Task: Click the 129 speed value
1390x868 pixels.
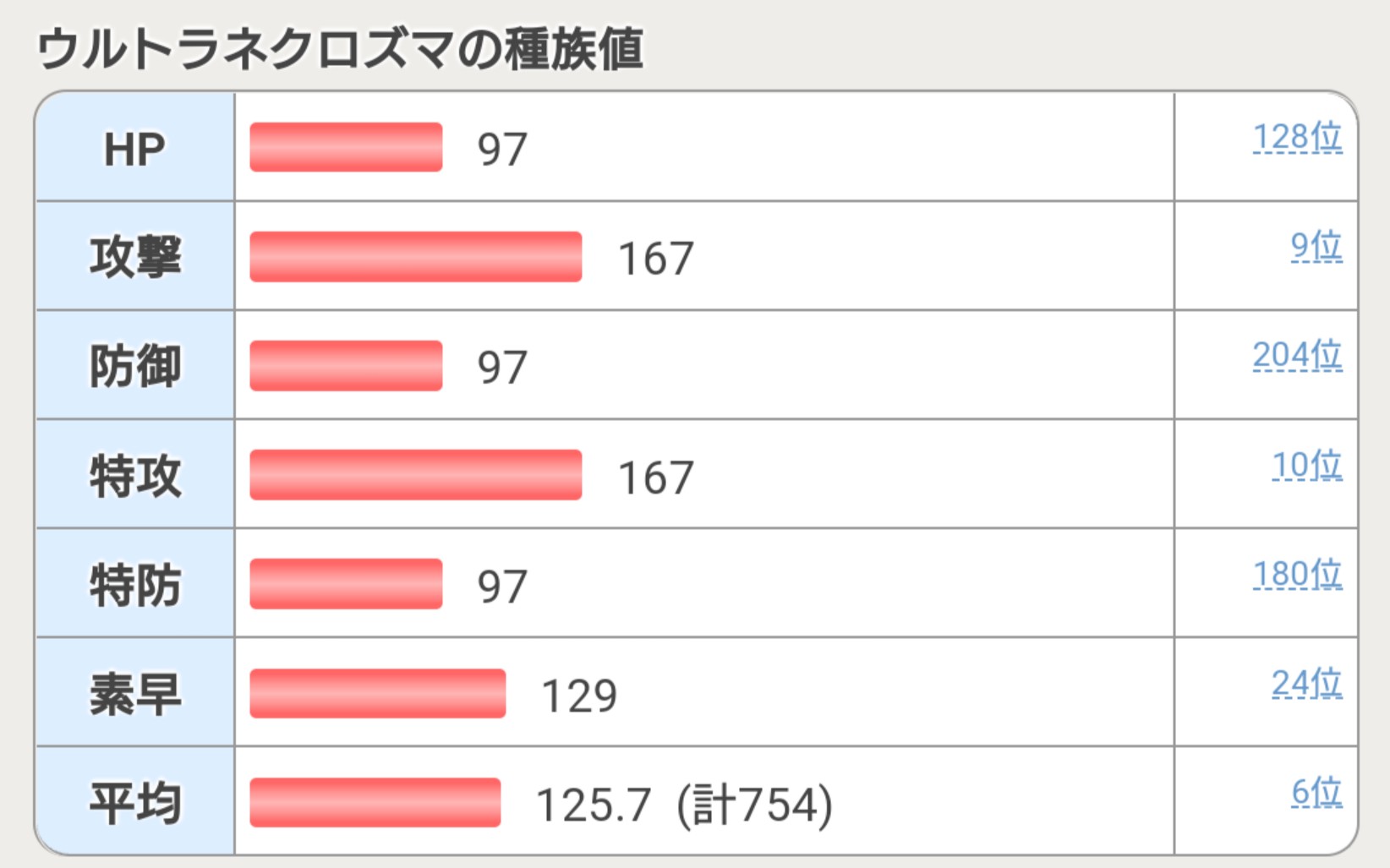Action: (579, 696)
